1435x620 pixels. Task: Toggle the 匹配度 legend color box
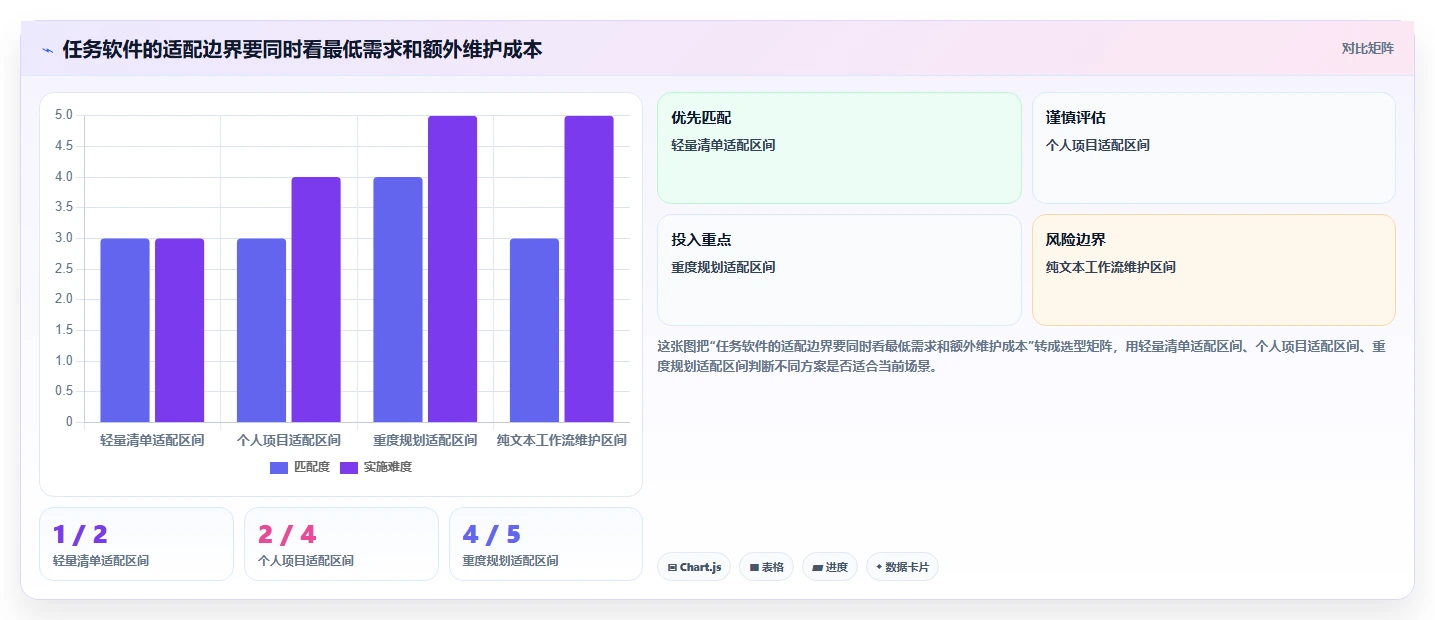[x=279, y=467]
